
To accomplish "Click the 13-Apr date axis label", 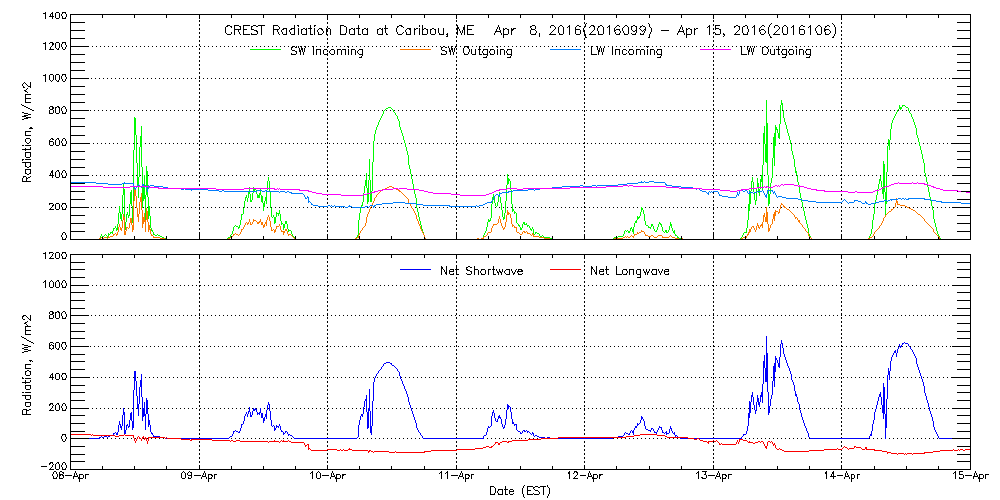I will pos(713,477).
